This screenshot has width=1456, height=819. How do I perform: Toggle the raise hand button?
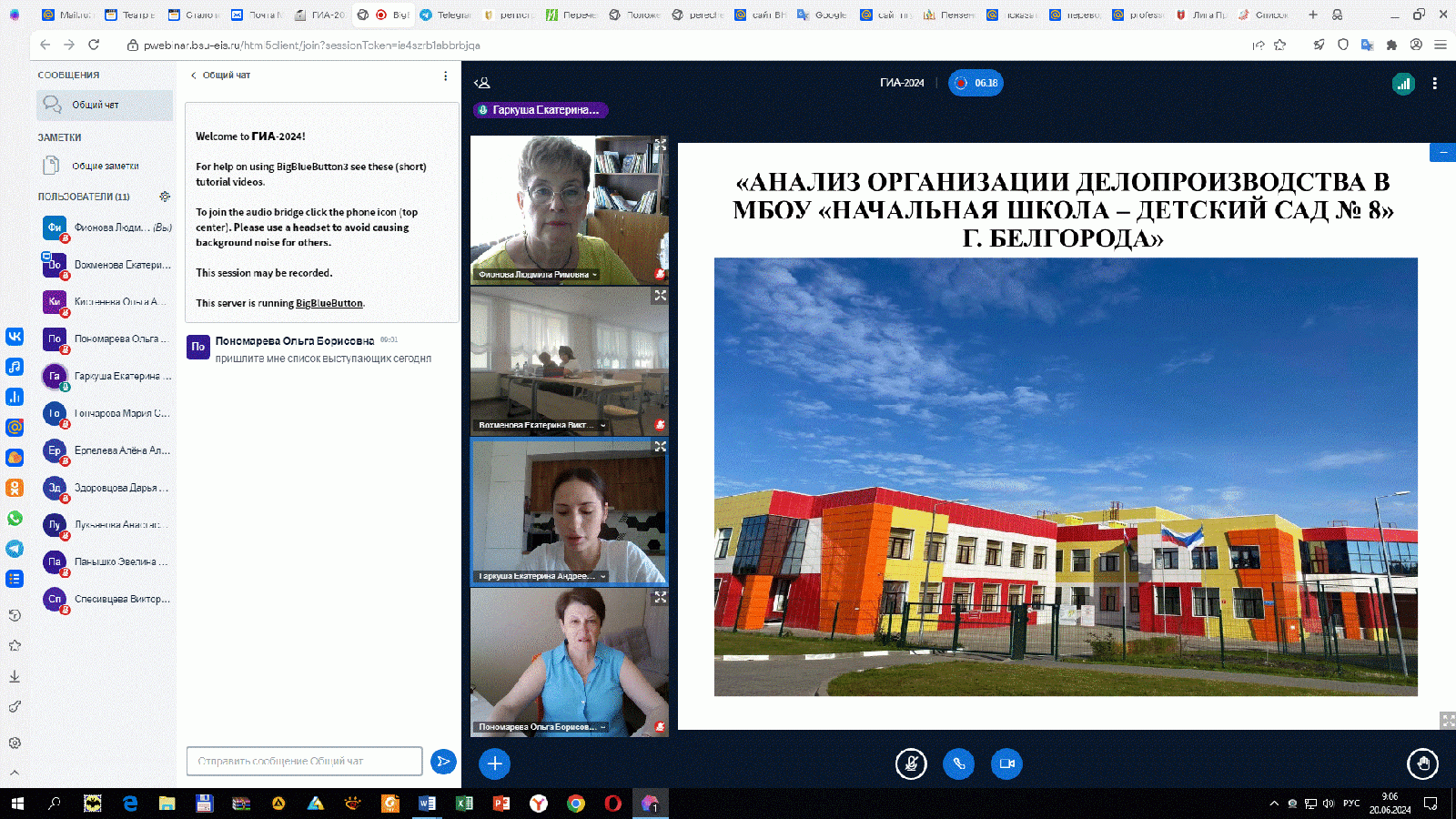(1422, 763)
